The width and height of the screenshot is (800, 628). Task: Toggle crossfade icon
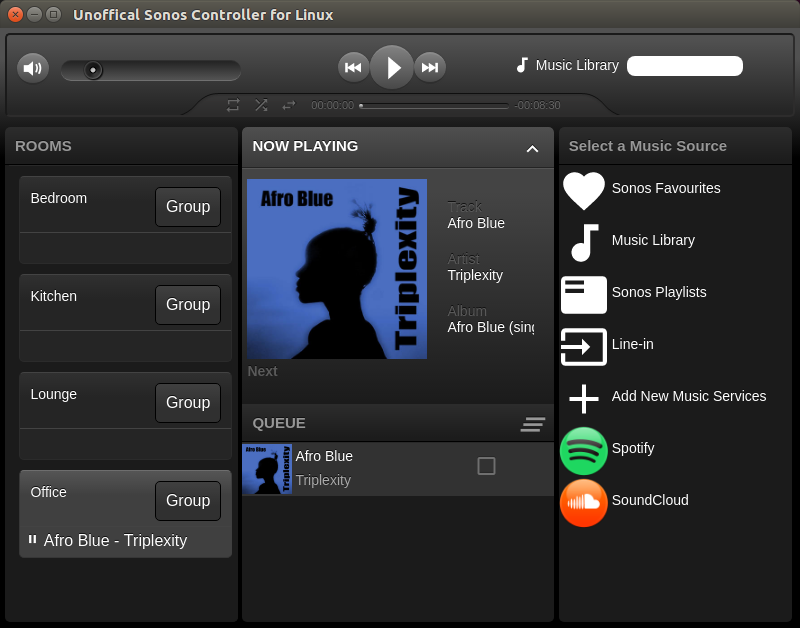pyautogui.click(x=289, y=105)
